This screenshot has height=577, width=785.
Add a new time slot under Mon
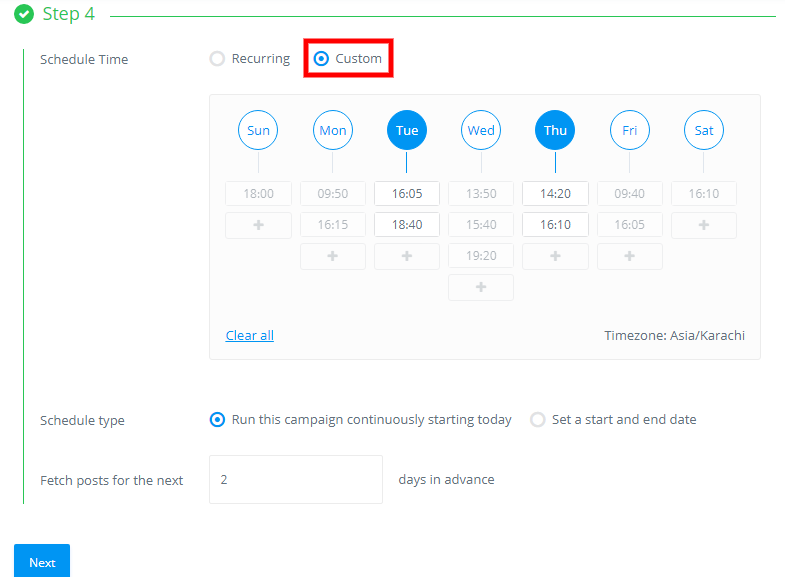pyautogui.click(x=332, y=256)
